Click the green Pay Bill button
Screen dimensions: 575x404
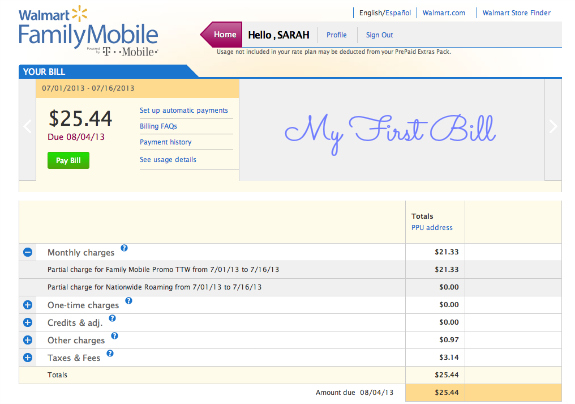(x=68, y=160)
